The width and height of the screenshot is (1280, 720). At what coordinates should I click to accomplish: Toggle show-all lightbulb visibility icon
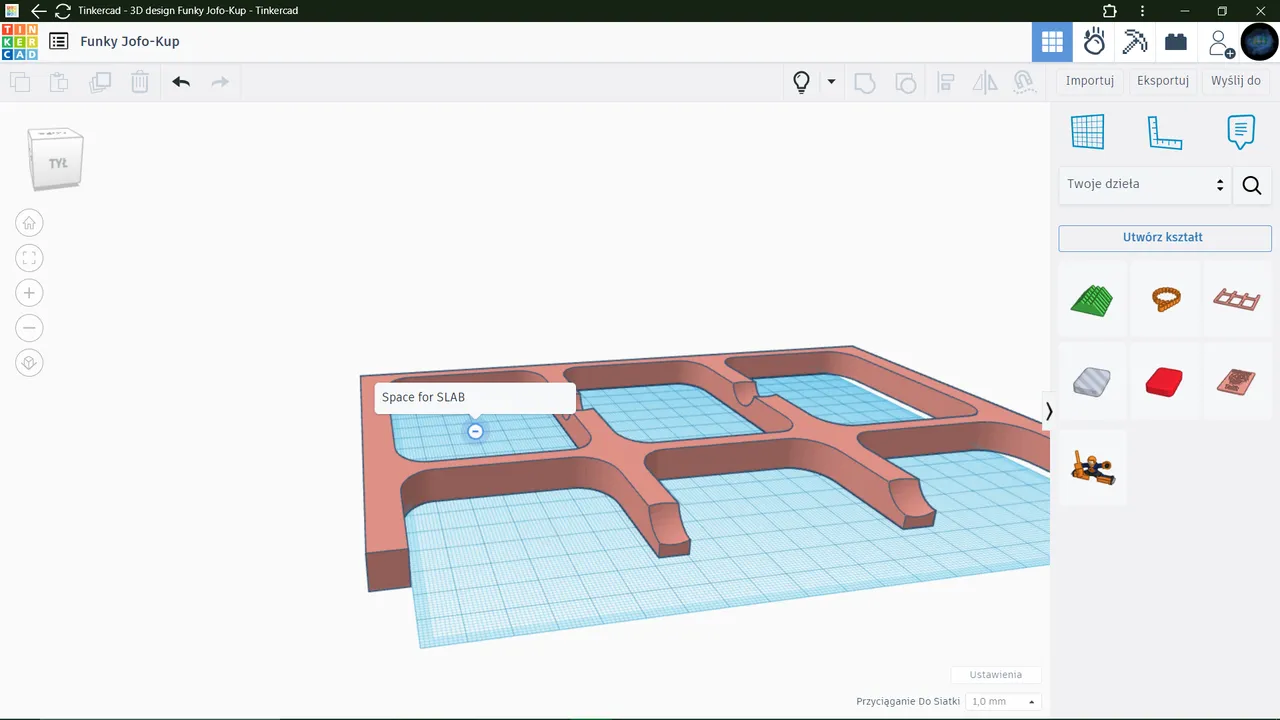[x=801, y=82]
